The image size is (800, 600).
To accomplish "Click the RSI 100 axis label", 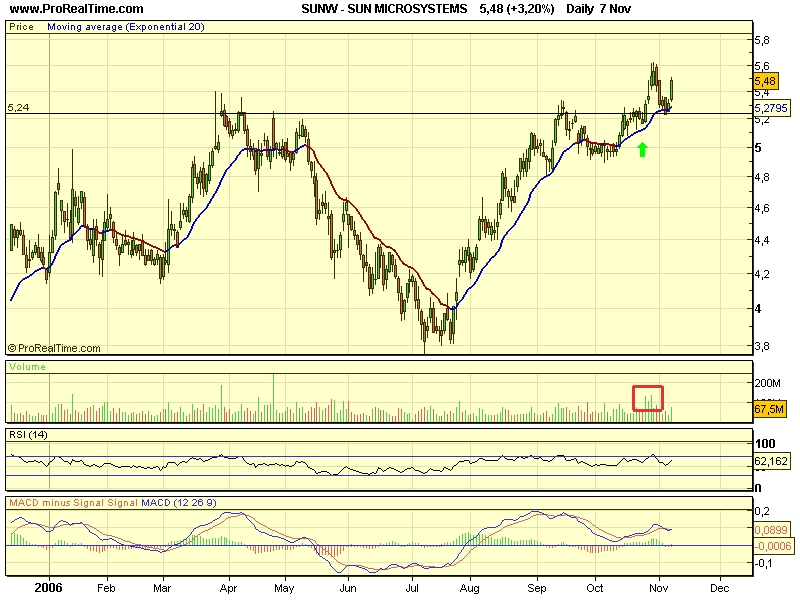I will pos(765,443).
